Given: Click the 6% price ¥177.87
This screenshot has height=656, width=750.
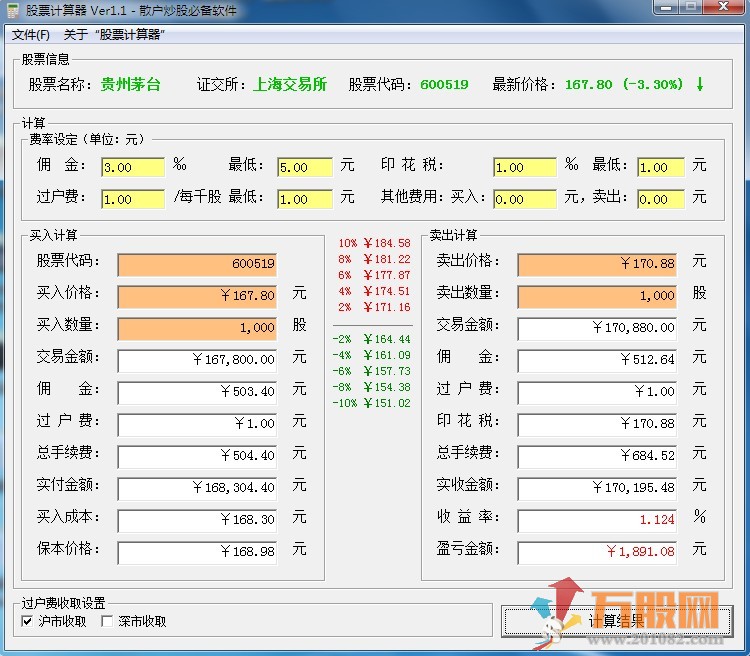Looking at the screenshot, I should pos(386,275).
